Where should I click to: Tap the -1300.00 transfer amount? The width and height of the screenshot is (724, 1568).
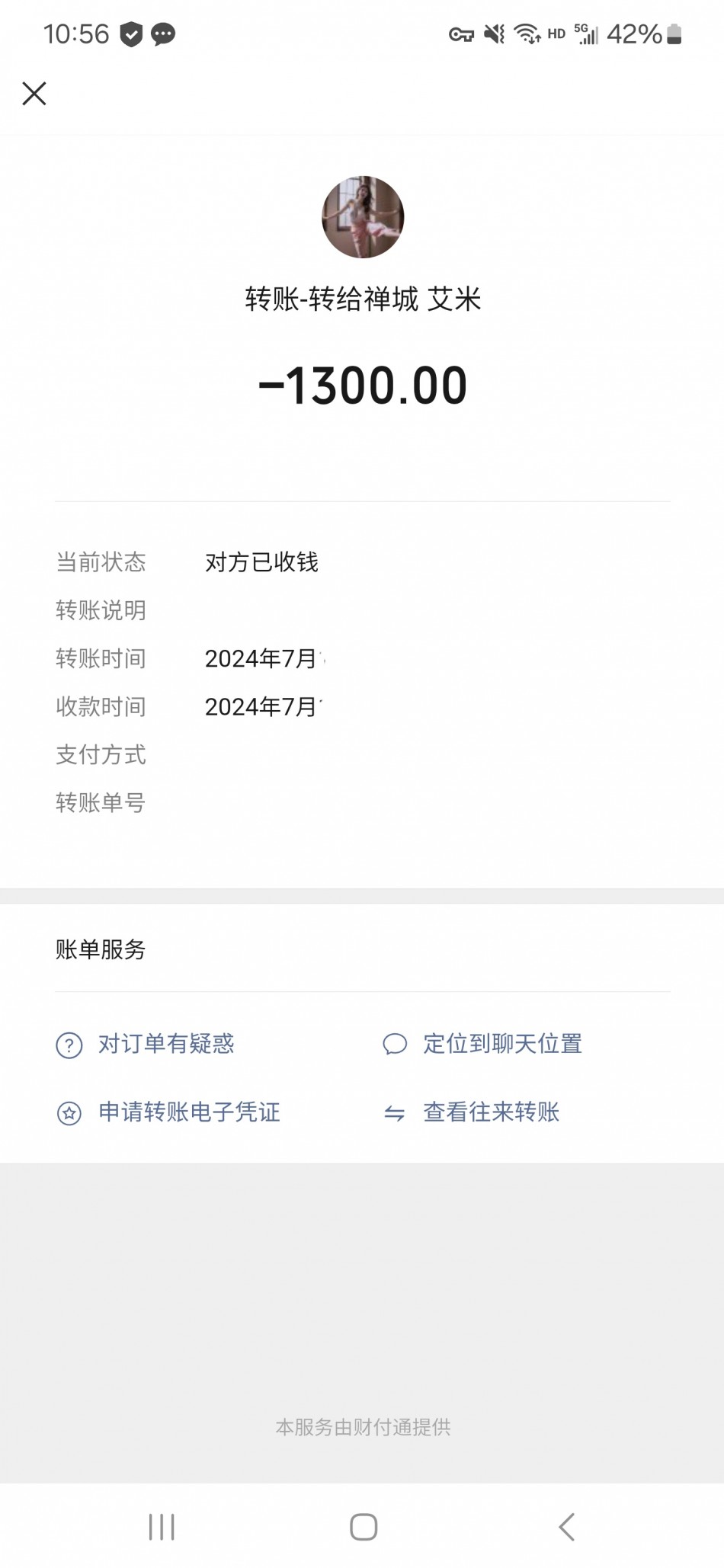point(363,386)
